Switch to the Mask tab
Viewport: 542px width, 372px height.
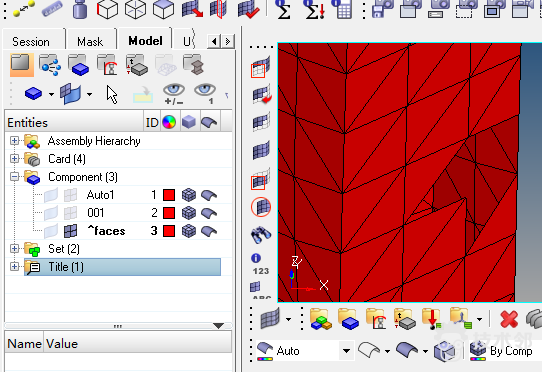[90, 41]
